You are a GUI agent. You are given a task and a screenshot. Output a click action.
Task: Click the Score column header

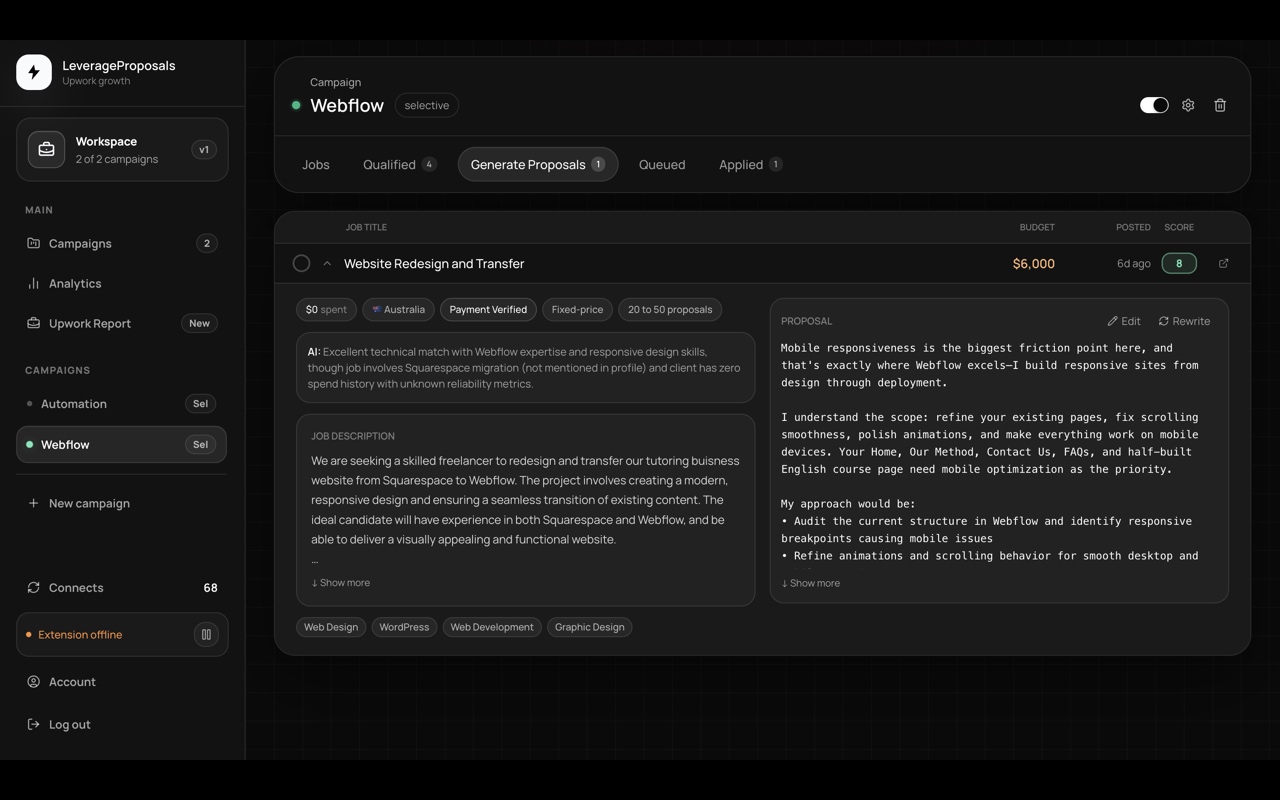click(1179, 227)
